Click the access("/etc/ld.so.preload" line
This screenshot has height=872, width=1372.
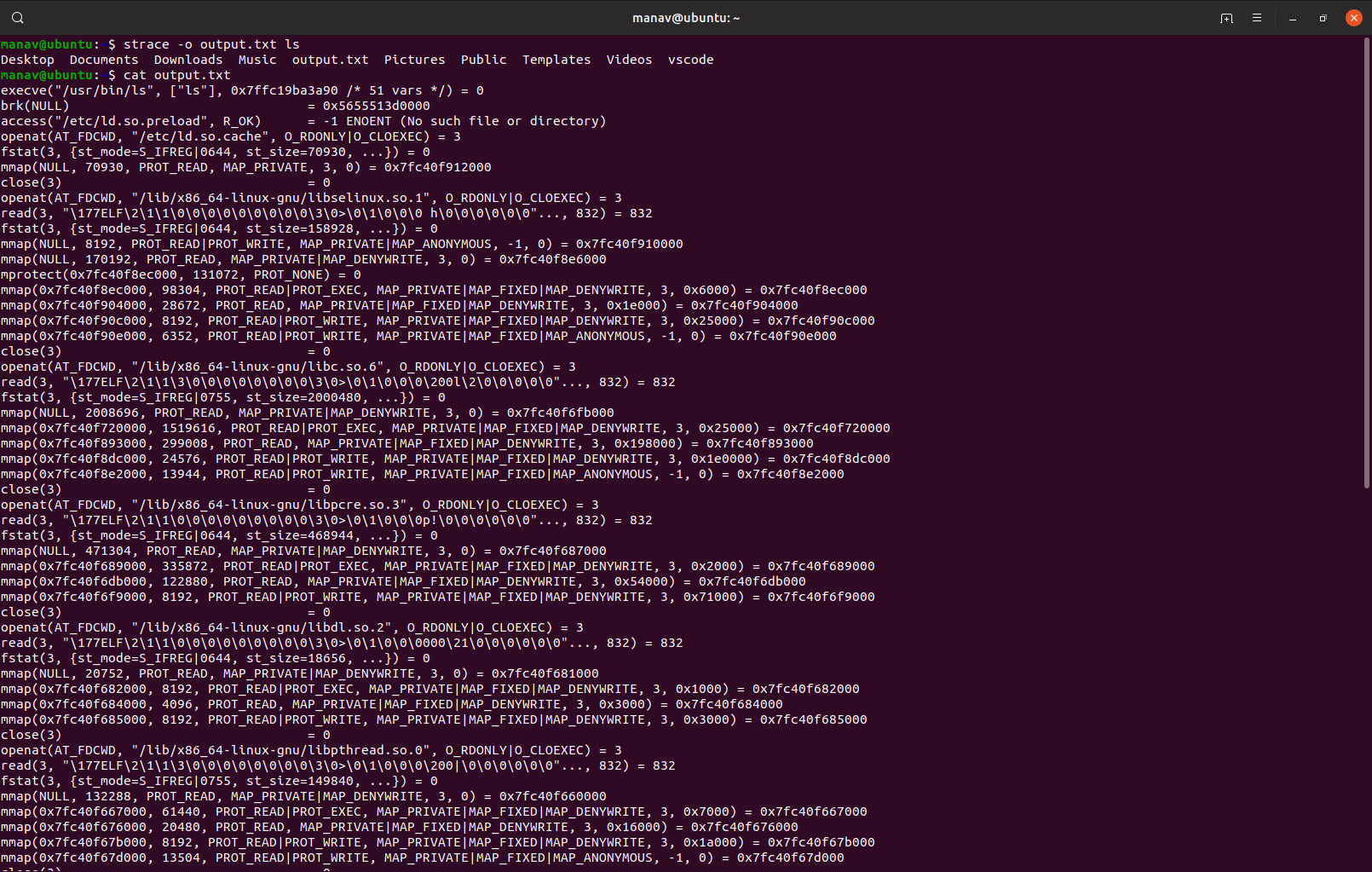pyautogui.click(x=303, y=121)
